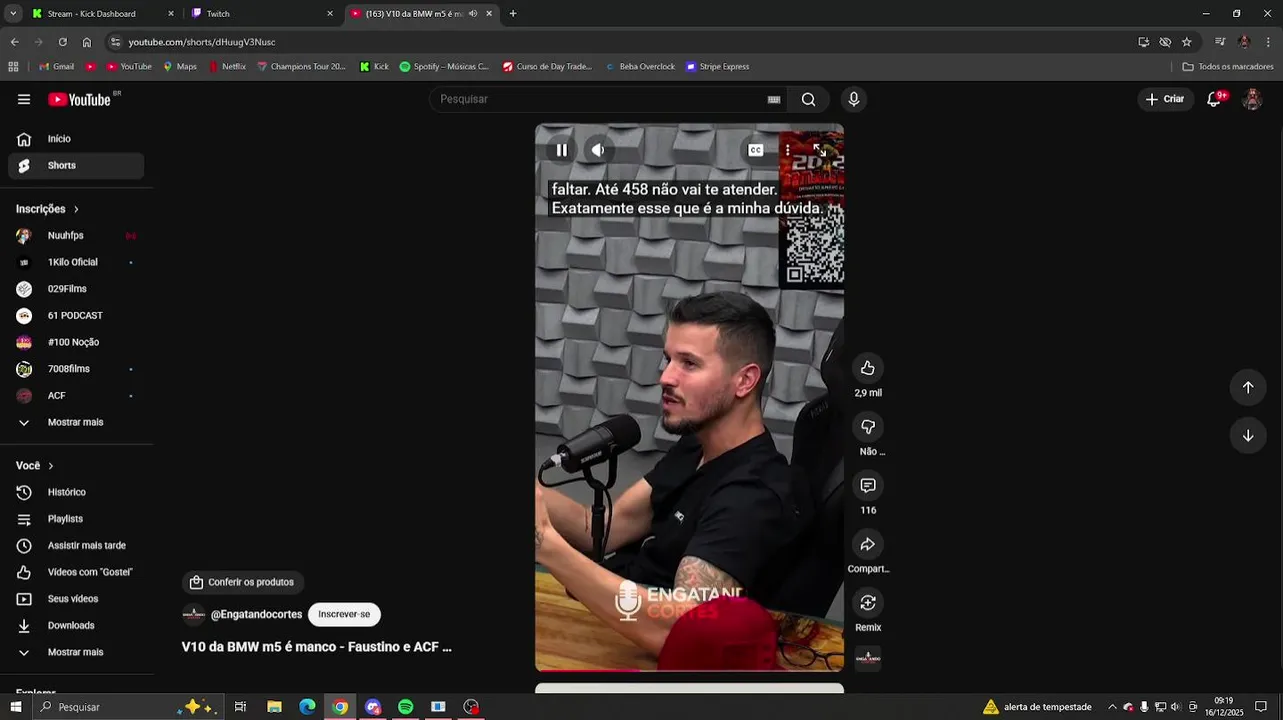This screenshot has height=720, width=1283.
Task: Click the search magnifier button
Action: pyautogui.click(x=809, y=99)
